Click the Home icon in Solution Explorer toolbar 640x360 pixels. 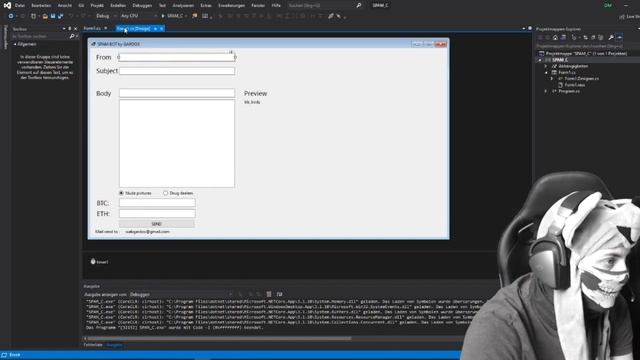pyautogui.click(x=555, y=38)
